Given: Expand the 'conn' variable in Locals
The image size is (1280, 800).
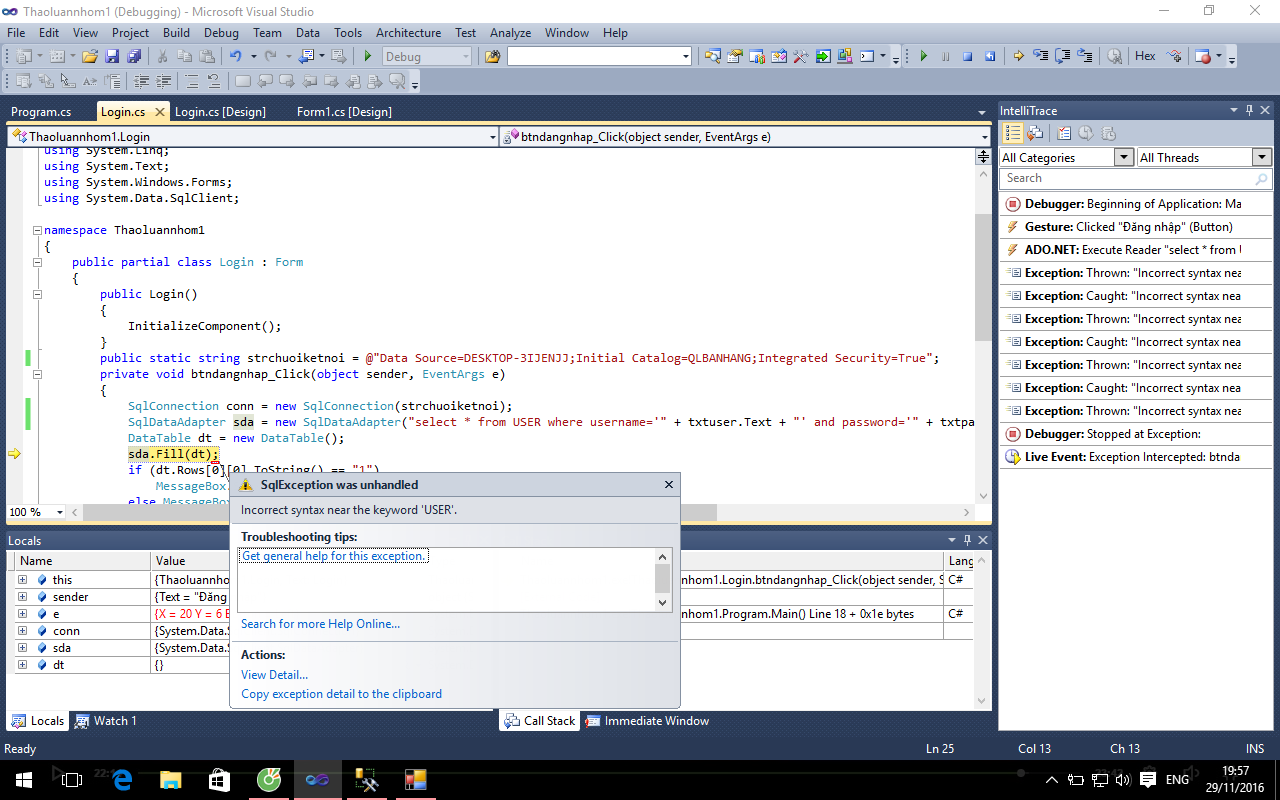Looking at the screenshot, I should pos(22,631).
